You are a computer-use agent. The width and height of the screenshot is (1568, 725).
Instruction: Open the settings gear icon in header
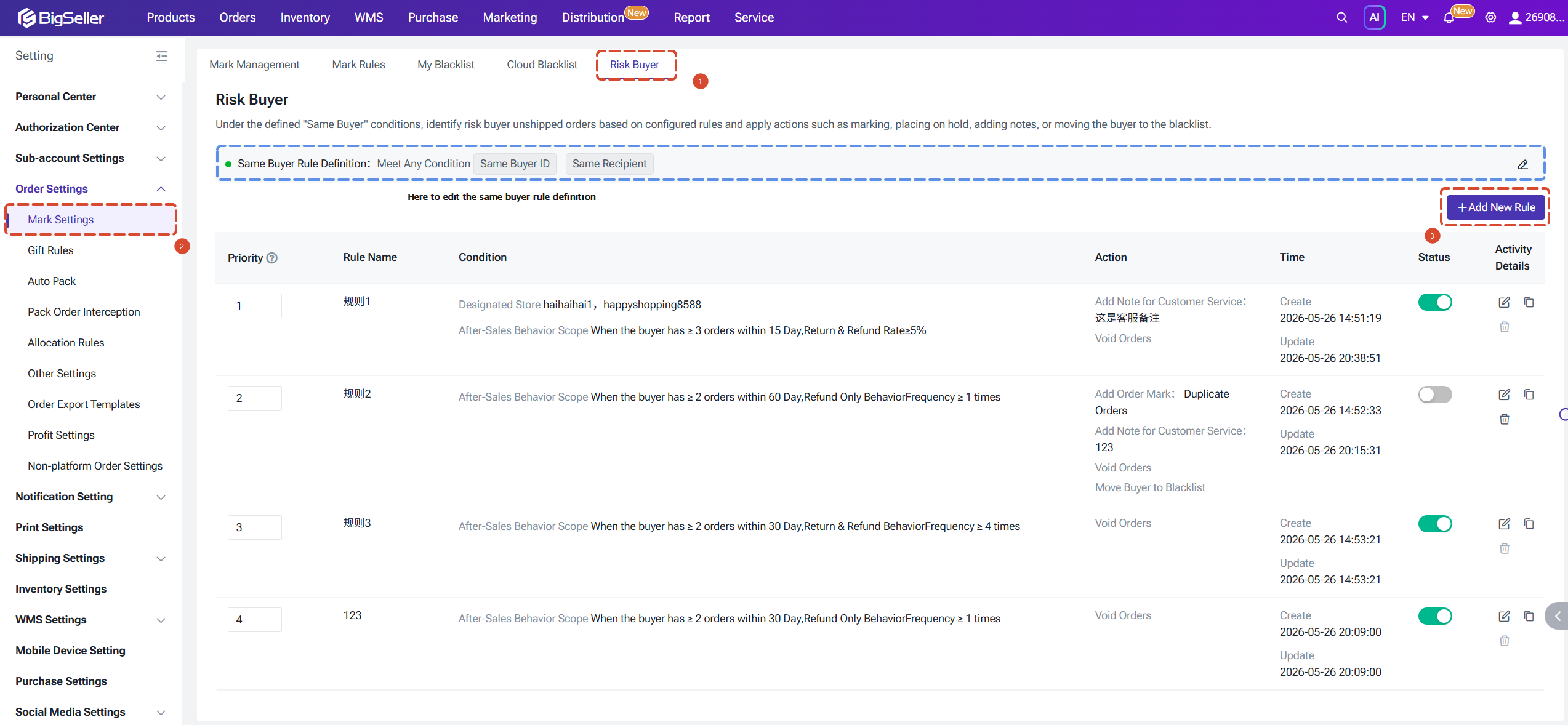(x=1490, y=18)
